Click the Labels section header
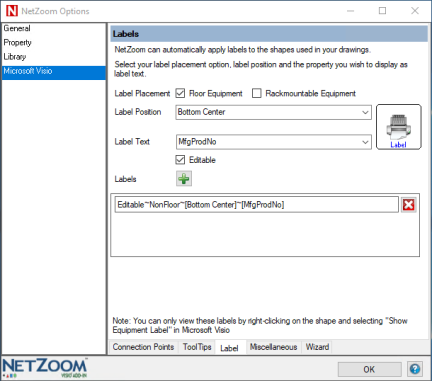The width and height of the screenshot is (432, 381). [269, 34]
